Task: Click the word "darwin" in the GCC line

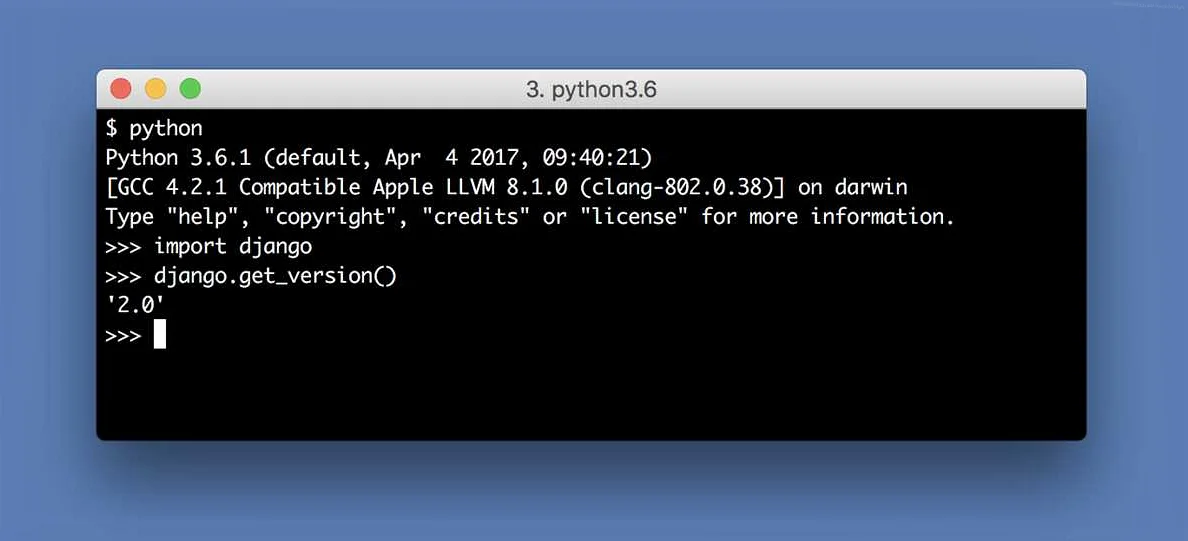Action: [871, 187]
